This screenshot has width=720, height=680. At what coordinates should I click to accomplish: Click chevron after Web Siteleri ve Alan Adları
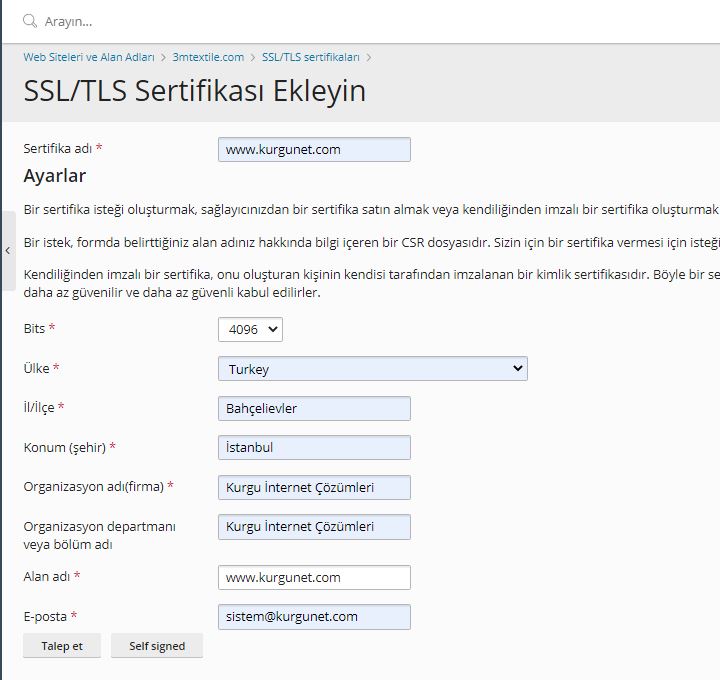click(x=163, y=58)
